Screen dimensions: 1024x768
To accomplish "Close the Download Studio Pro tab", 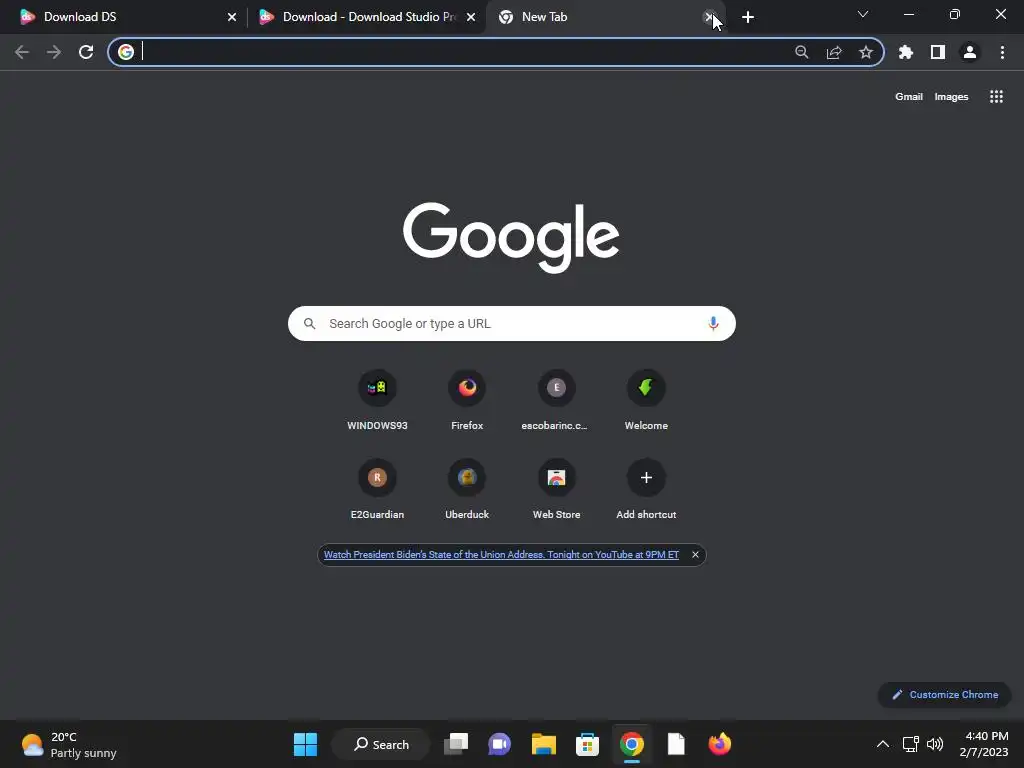I will 471,18.
